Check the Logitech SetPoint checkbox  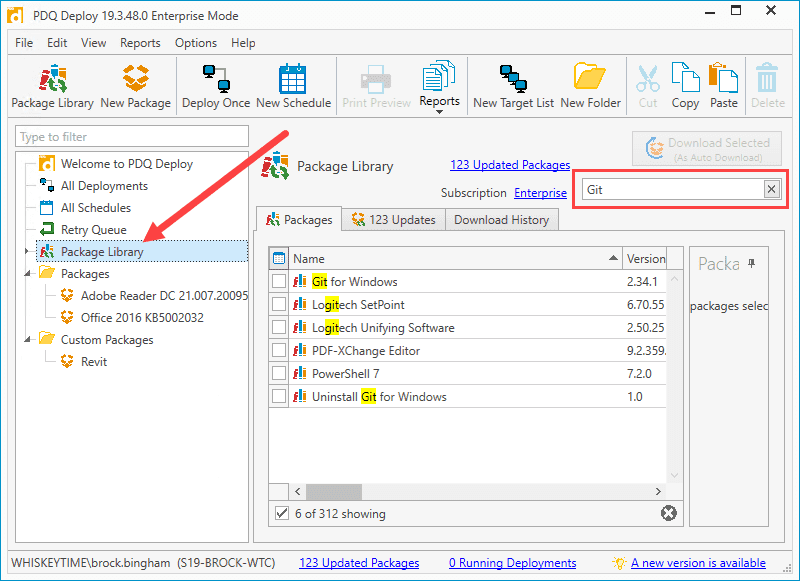(x=279, y=305)
